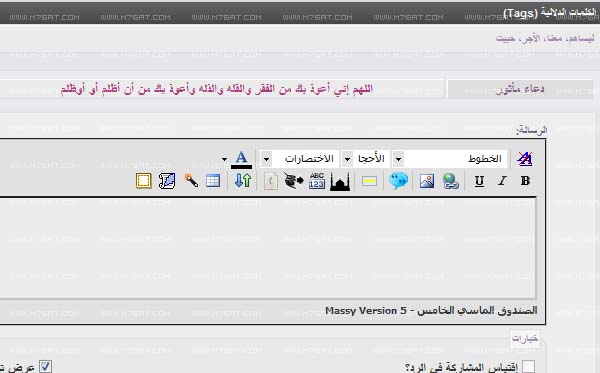600x373 pixels.
Task: Click the black mosque icon in toolbar
Action: pos(340,181)
